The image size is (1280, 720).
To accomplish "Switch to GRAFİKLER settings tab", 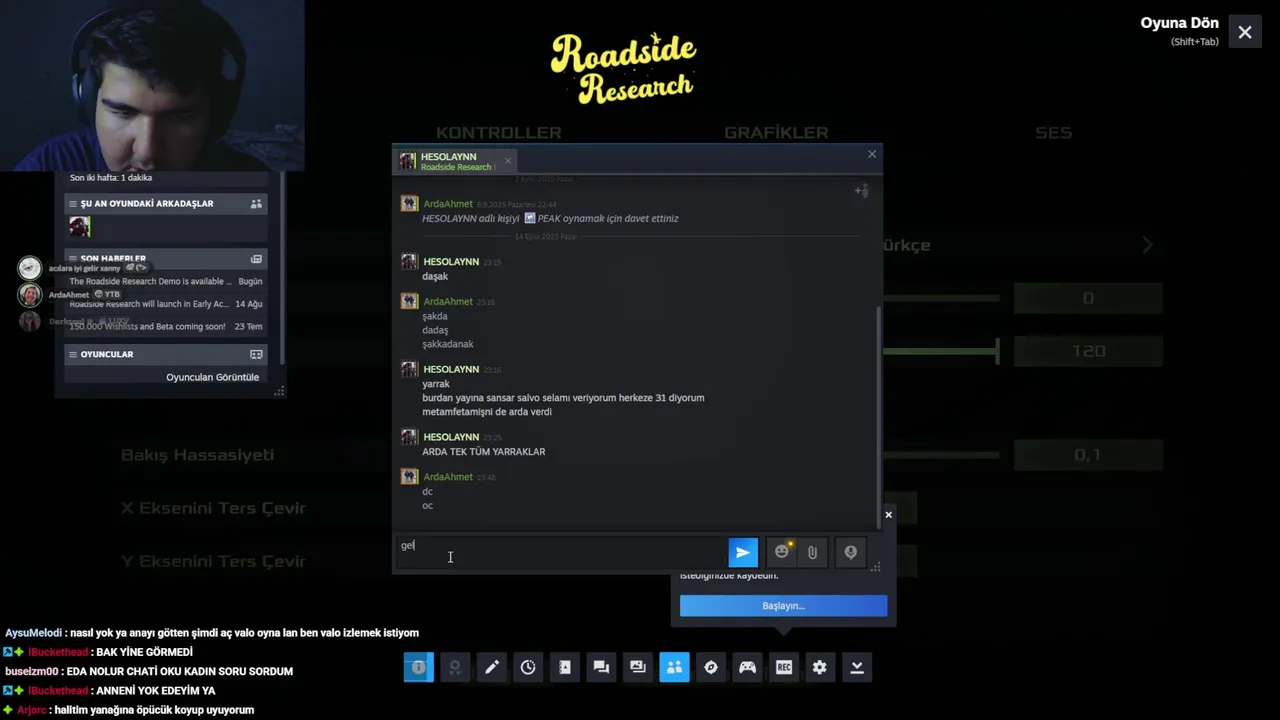I will tap(776, 132).
